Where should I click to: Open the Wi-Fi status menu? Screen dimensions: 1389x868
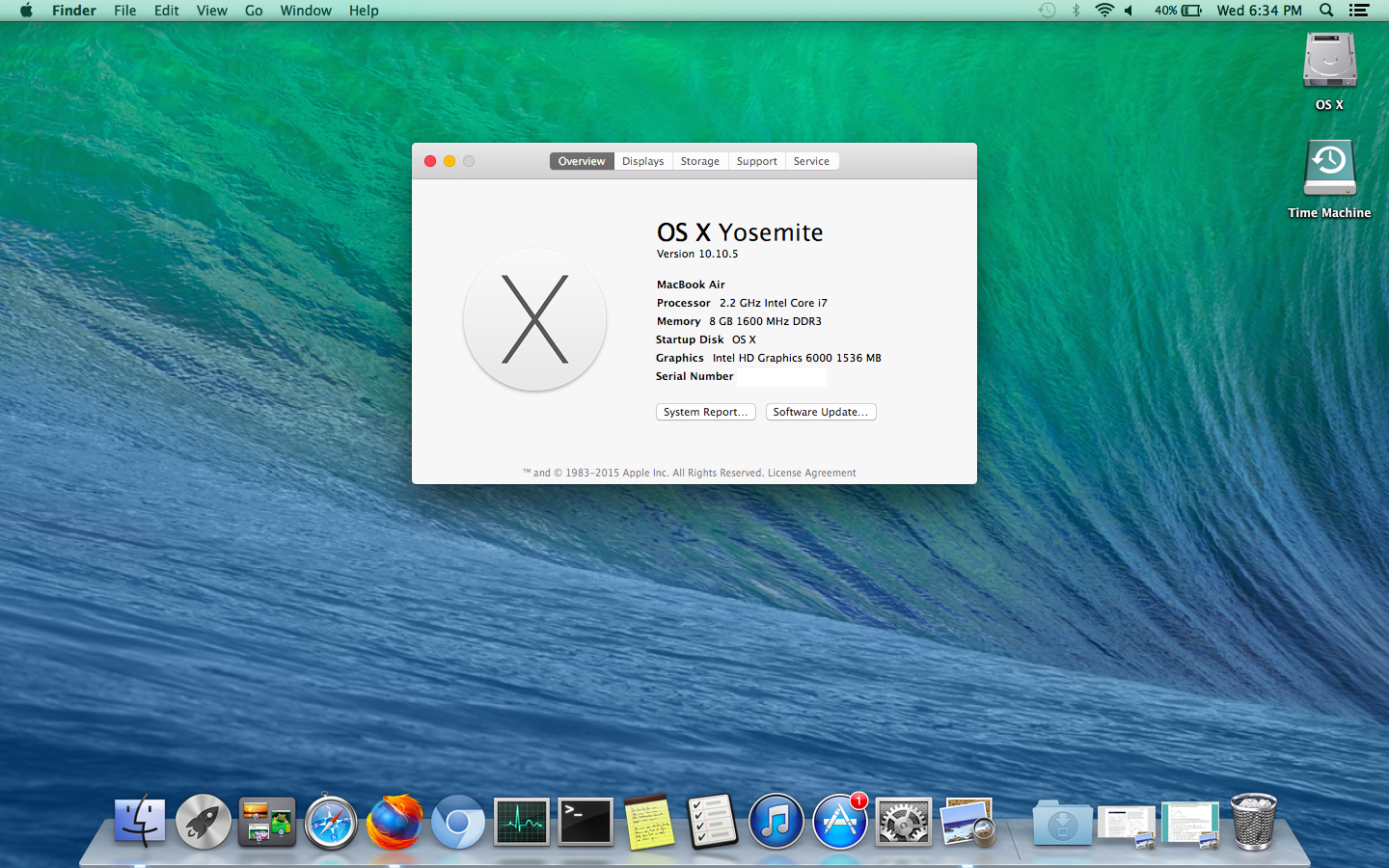point(1104,11)
